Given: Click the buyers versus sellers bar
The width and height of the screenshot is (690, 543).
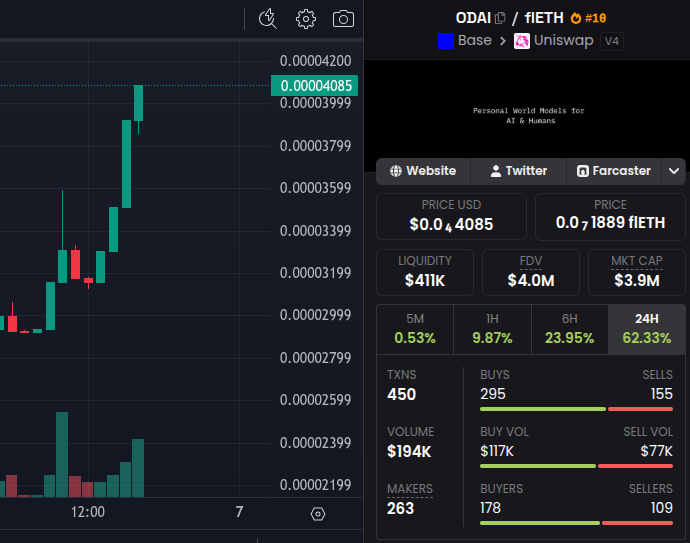Looking at the screenshot, I should click(x=576, y=523).
